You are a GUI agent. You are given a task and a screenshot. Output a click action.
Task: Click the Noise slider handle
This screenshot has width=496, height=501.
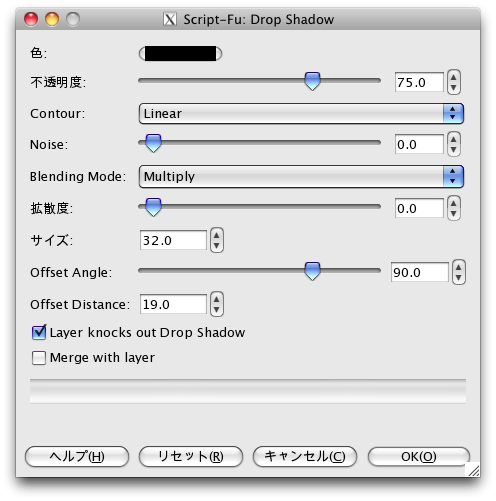tap(154, 143)
